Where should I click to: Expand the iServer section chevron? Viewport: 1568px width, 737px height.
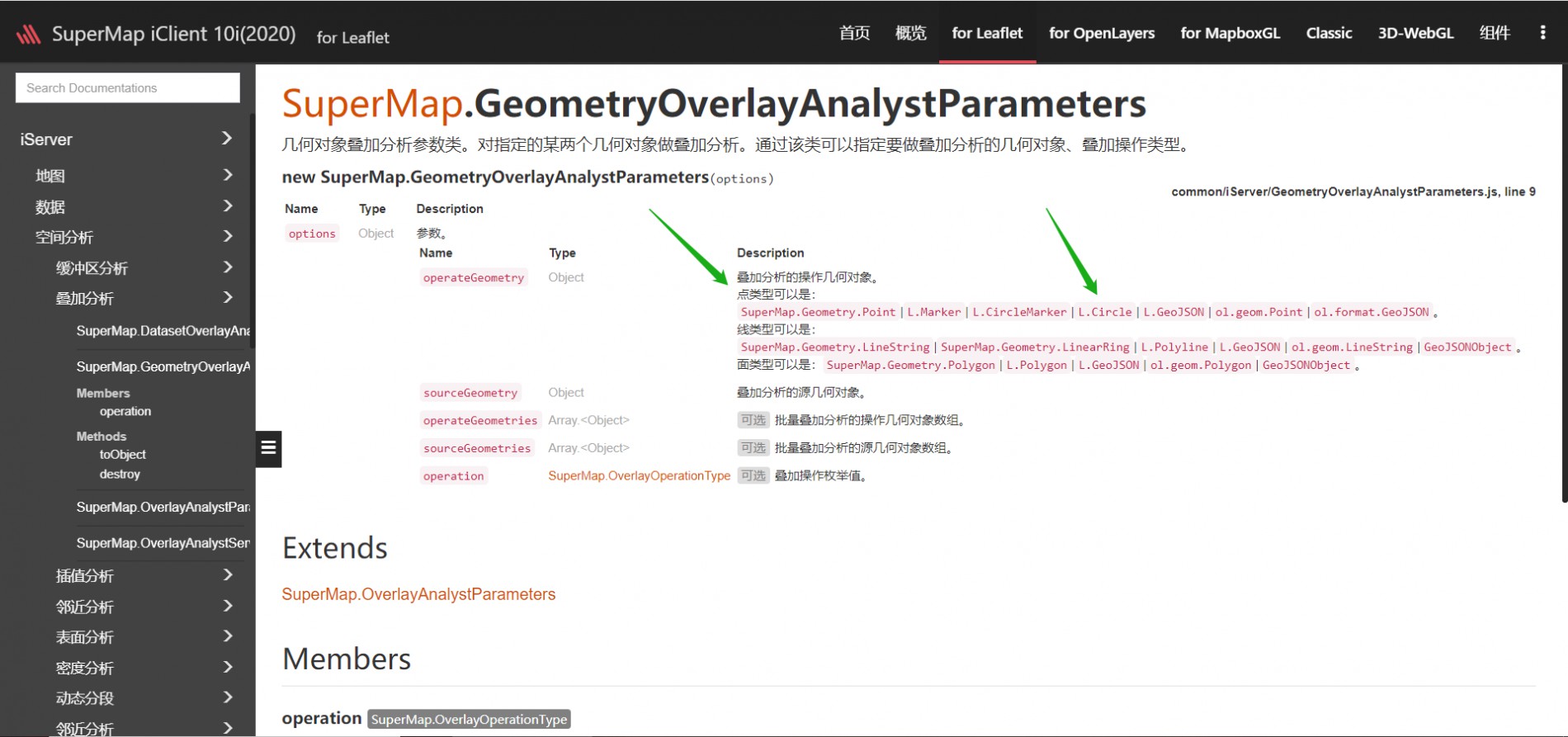pos(227,139)
